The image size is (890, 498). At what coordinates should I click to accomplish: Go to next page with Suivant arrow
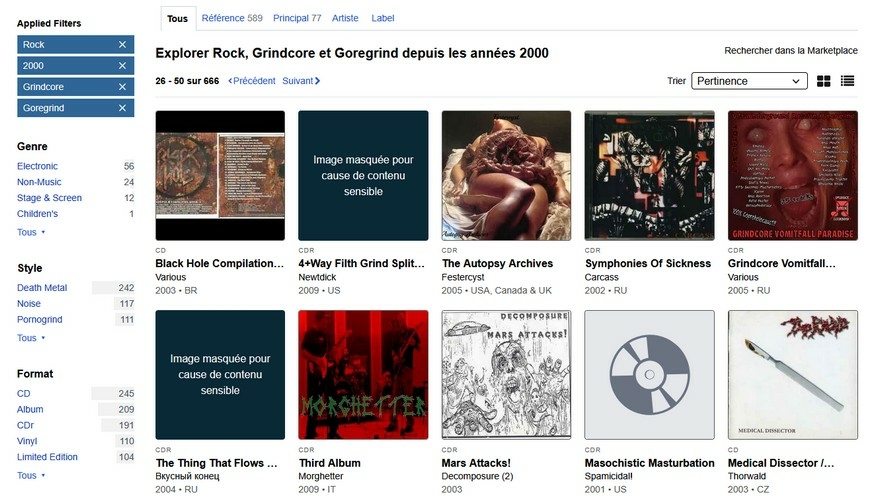tap(301, 81)
